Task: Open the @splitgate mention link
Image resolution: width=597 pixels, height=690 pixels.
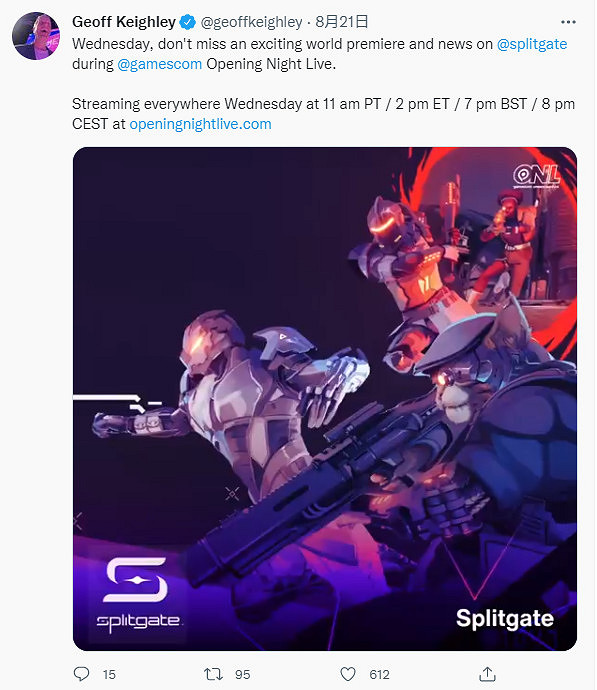Action: tap(532, 44)
